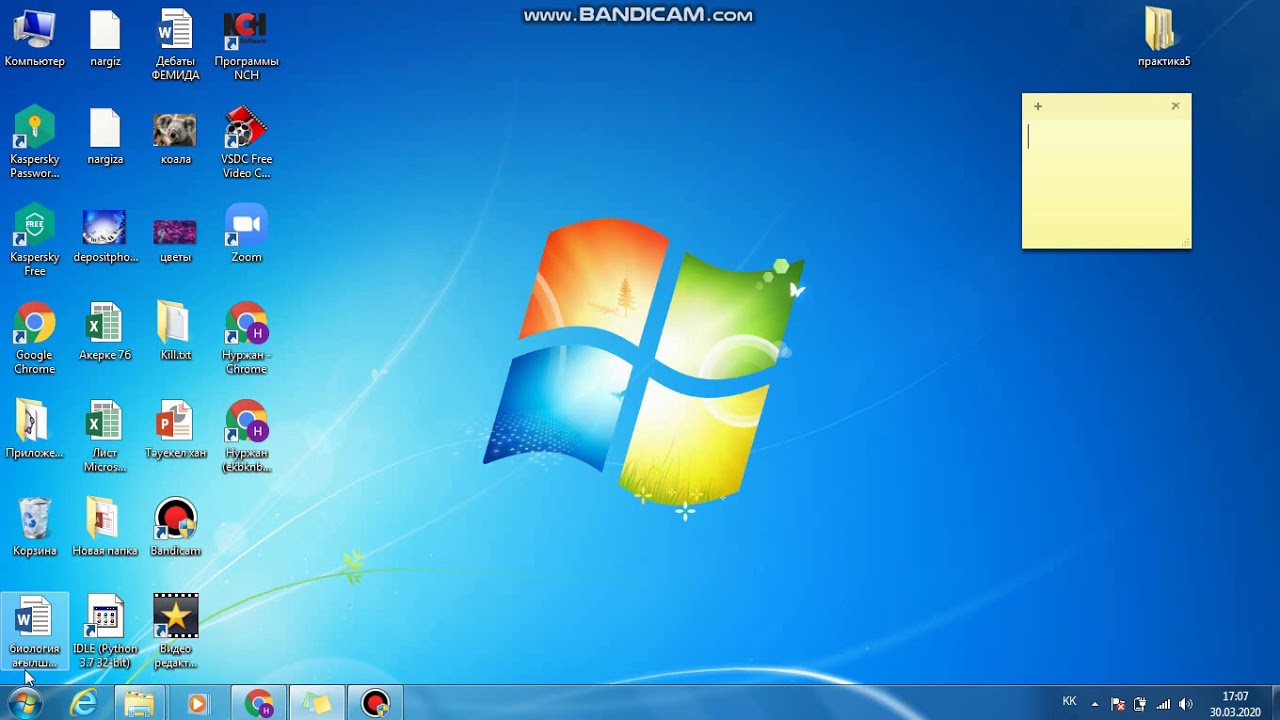Switch to Sticky Notes in taskbar
The height and width of the screenshot is (720, 1280).
click(317, 704)
